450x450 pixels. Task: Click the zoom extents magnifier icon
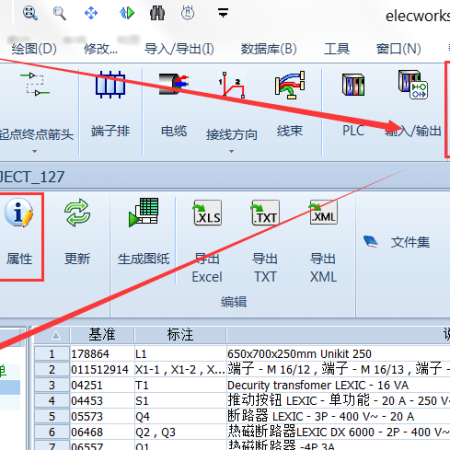pos(30,13)
